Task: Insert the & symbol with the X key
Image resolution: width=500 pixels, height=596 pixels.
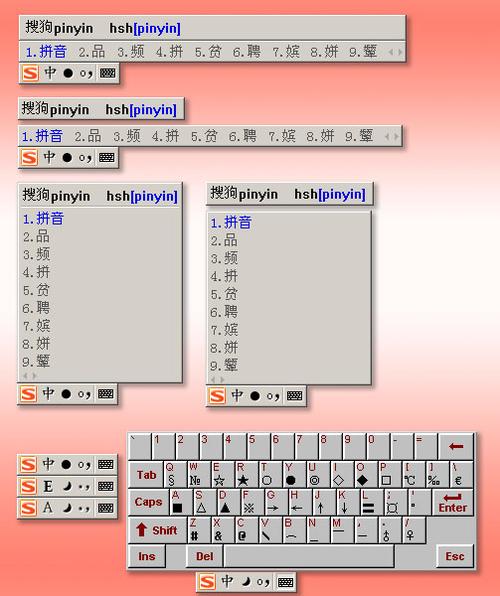Action: pos(222,530)
